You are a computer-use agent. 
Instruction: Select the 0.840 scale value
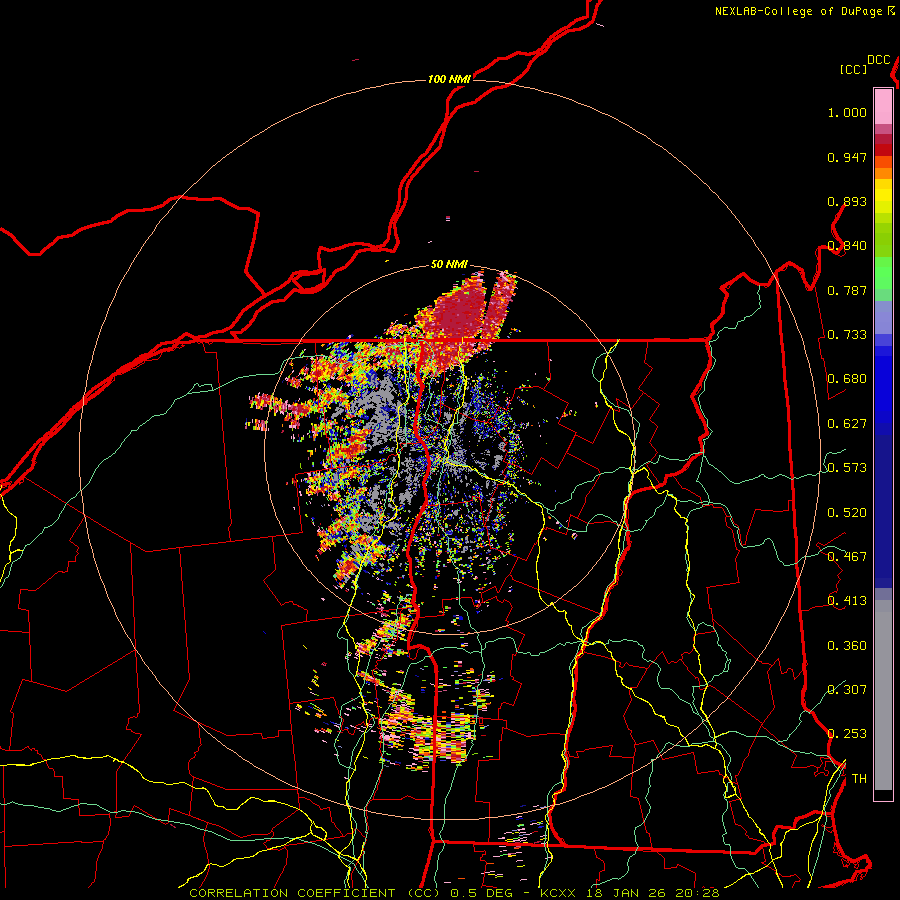847,246
